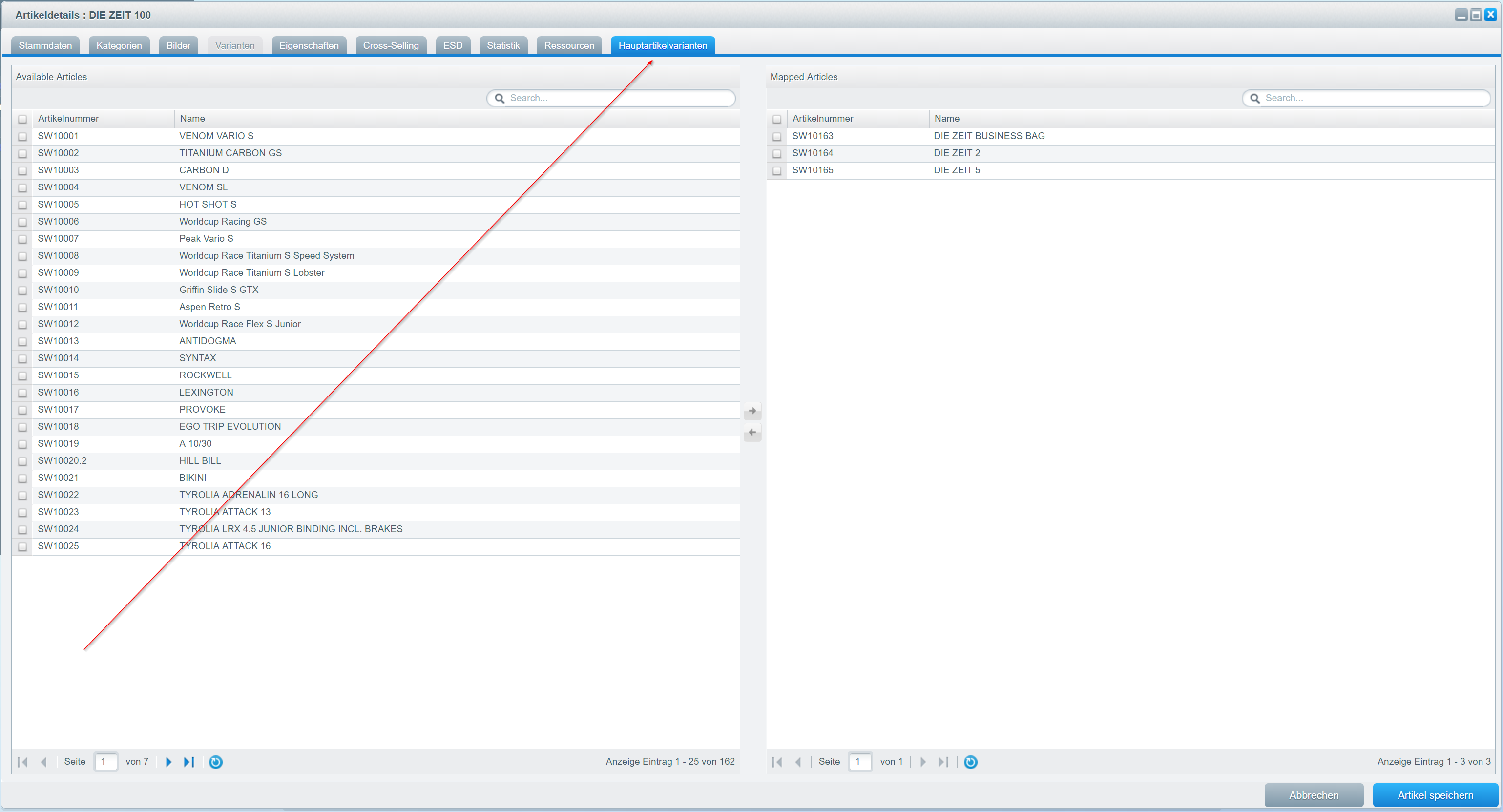Viewport: 1503px width, 812px height.
Task: Tick checkbox for SW10021 BIKINI
Action: pos(23,479)
